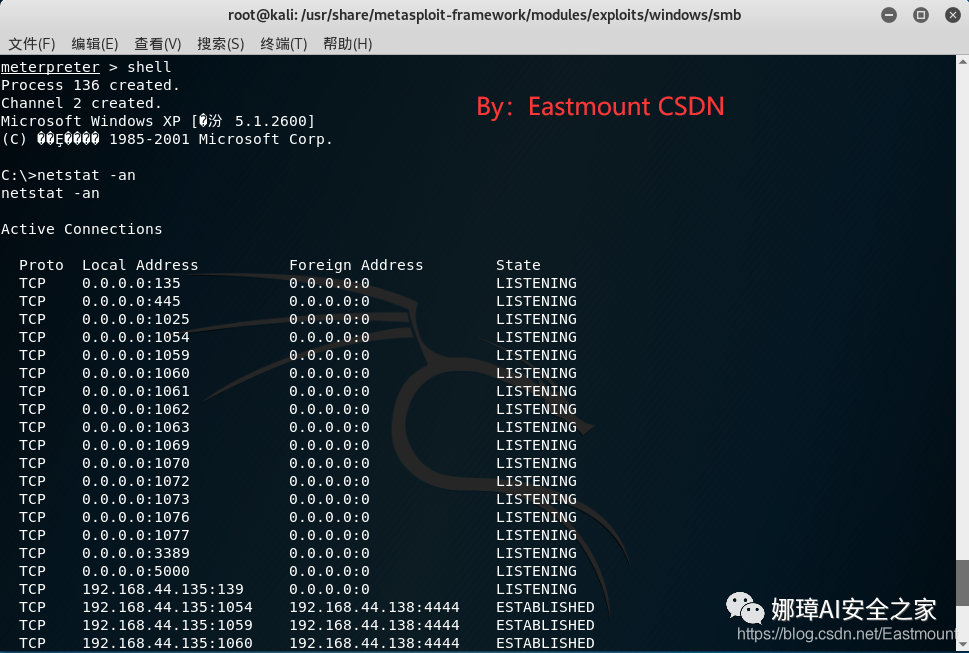Screen dimensions: 969x653
Task: Click local address 0.0.0.0:5000
Action: click(135, 571)
